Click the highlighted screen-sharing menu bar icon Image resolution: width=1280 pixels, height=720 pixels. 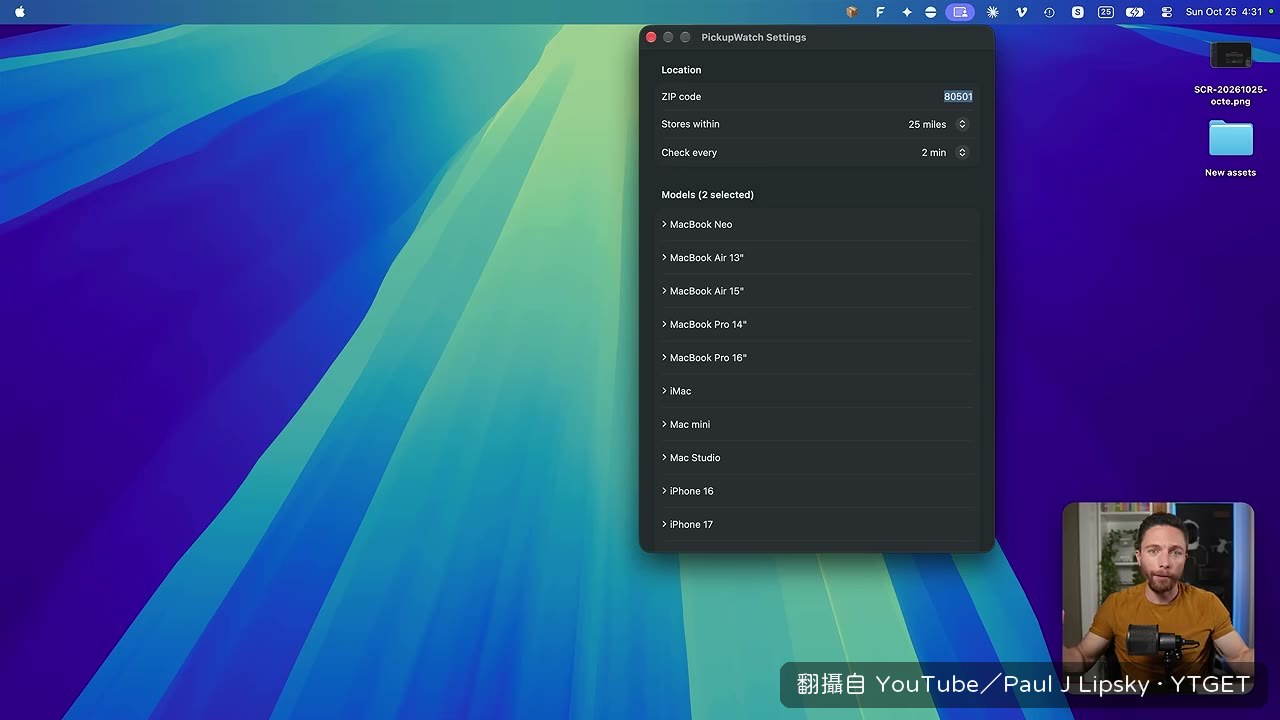click(960, 12)
